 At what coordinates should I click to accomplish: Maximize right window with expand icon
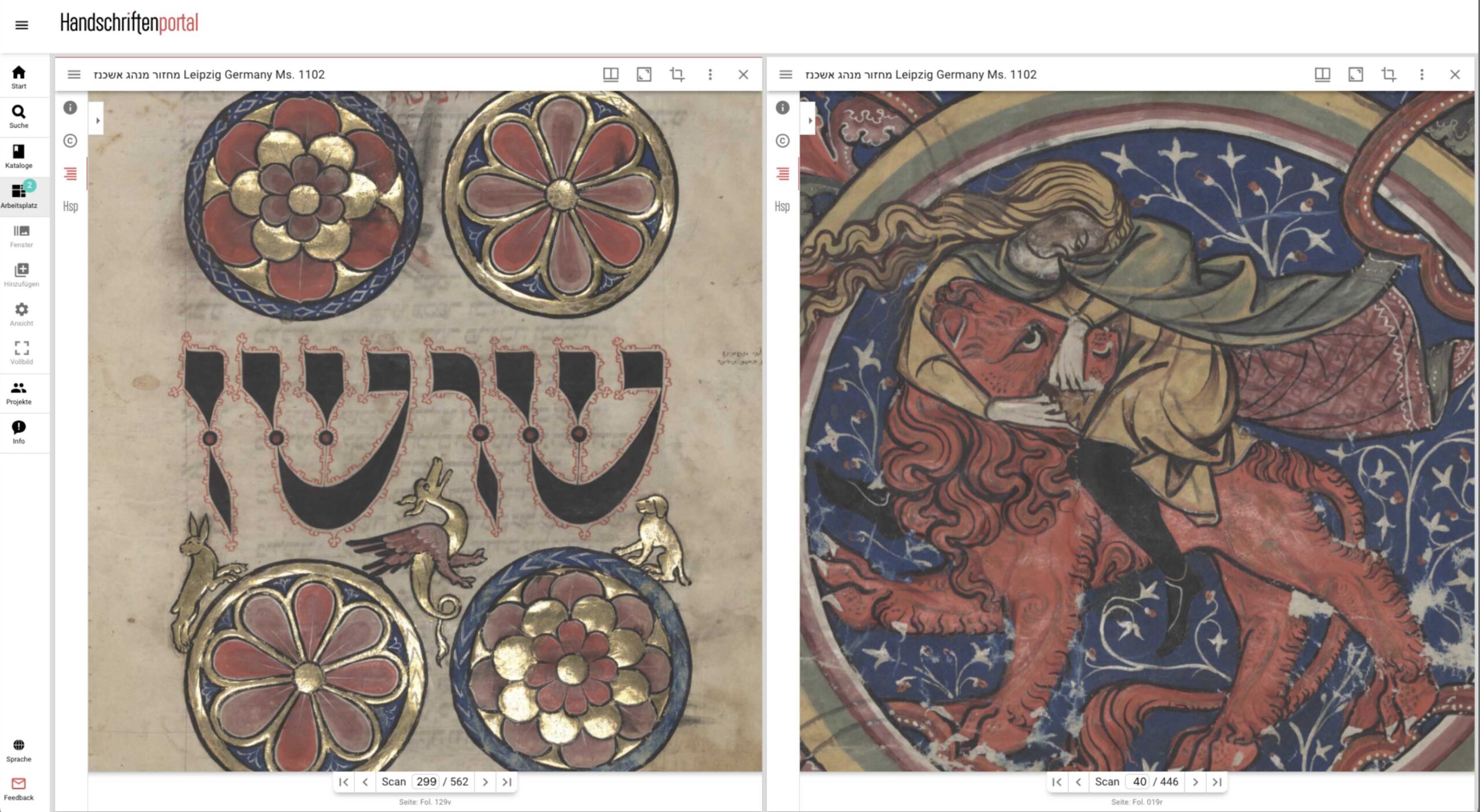click(1356, 75)
